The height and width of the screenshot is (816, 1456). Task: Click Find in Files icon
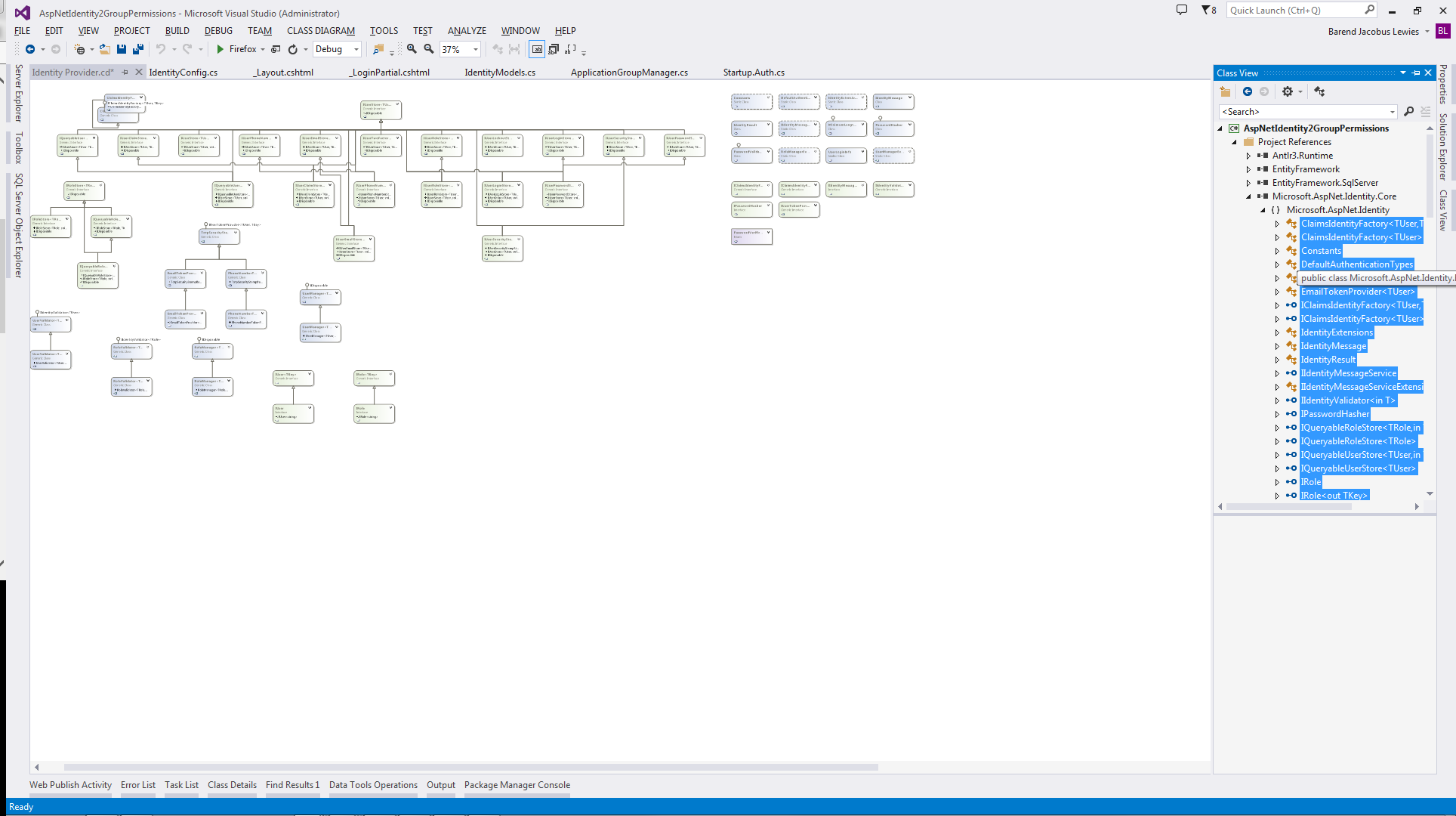pyautogui.click(x=378, y=49)
